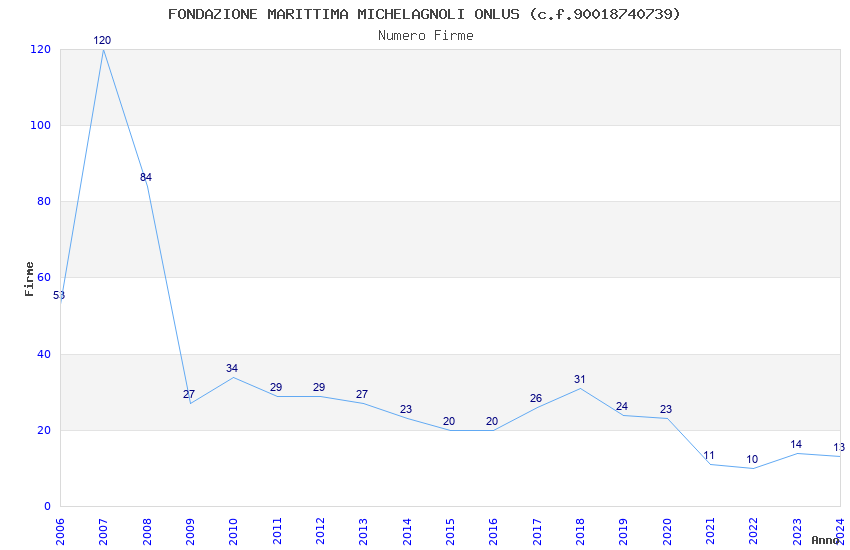
Task: Click the data label 84 for 2008
Action: point(146,177)
